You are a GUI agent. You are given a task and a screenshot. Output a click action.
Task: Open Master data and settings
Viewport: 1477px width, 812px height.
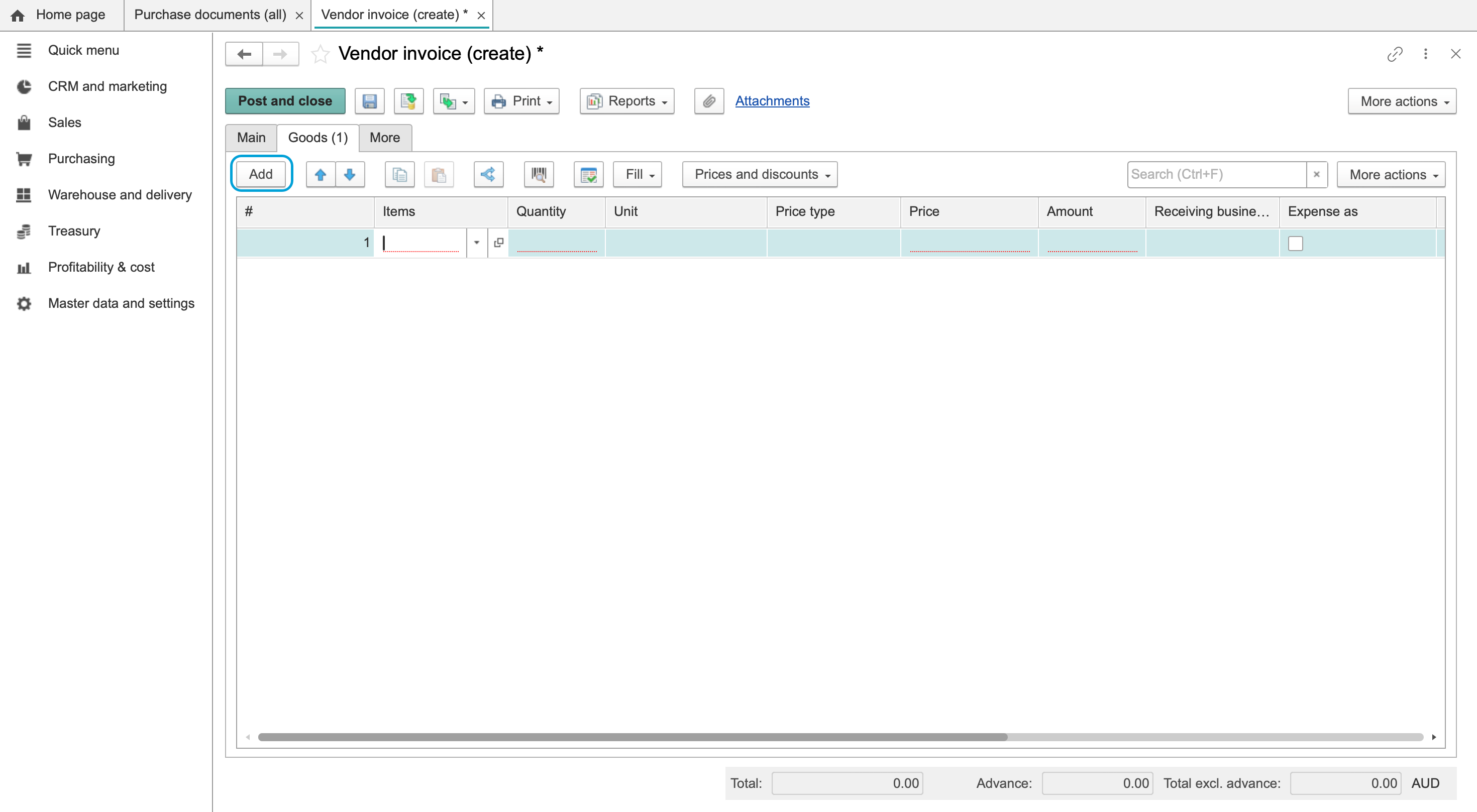(122, 303)
